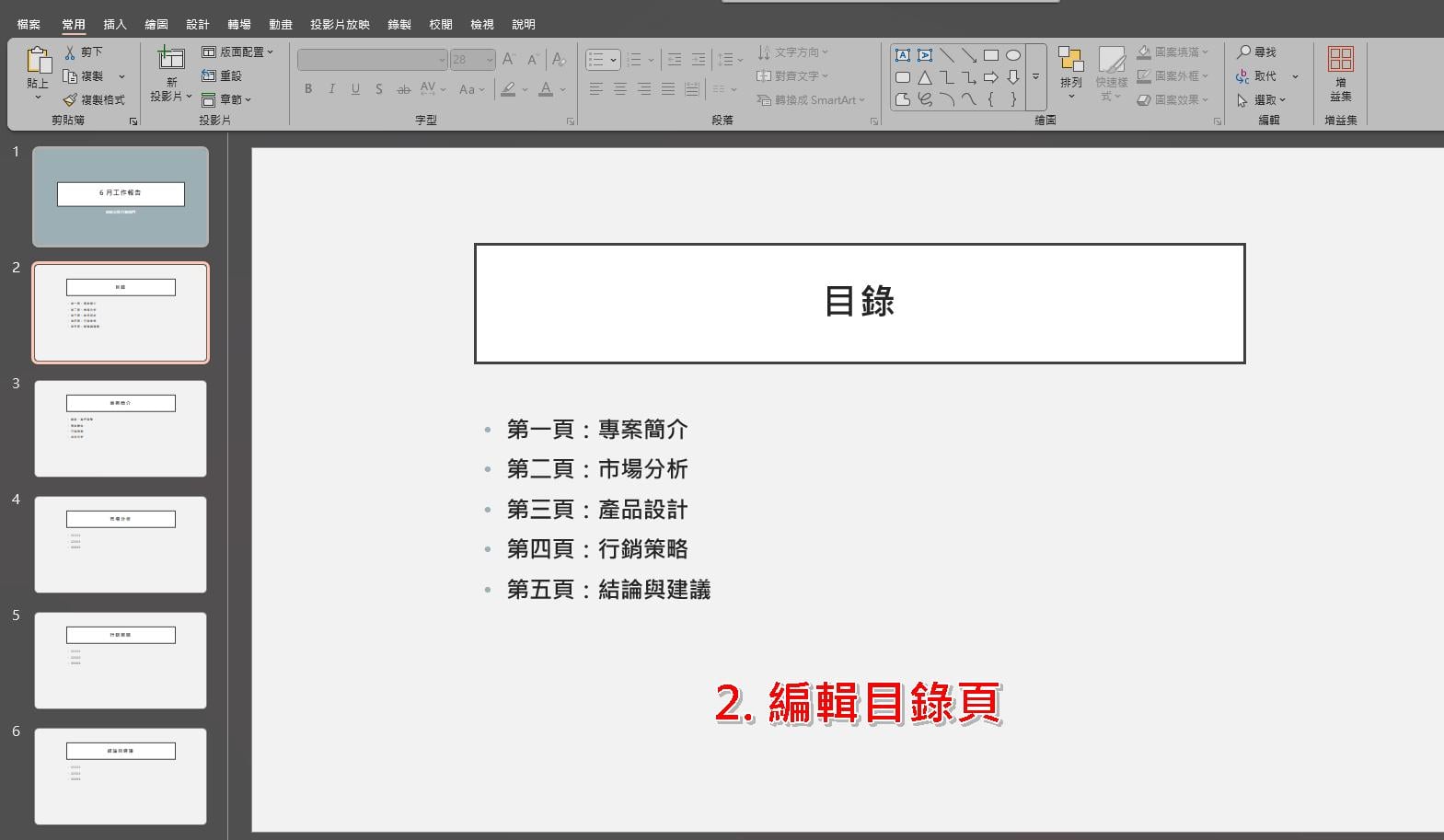Click Shape Effects (圖案效果) button
The width and height of the screenshot is (1444, 840).
[1173, 99]
